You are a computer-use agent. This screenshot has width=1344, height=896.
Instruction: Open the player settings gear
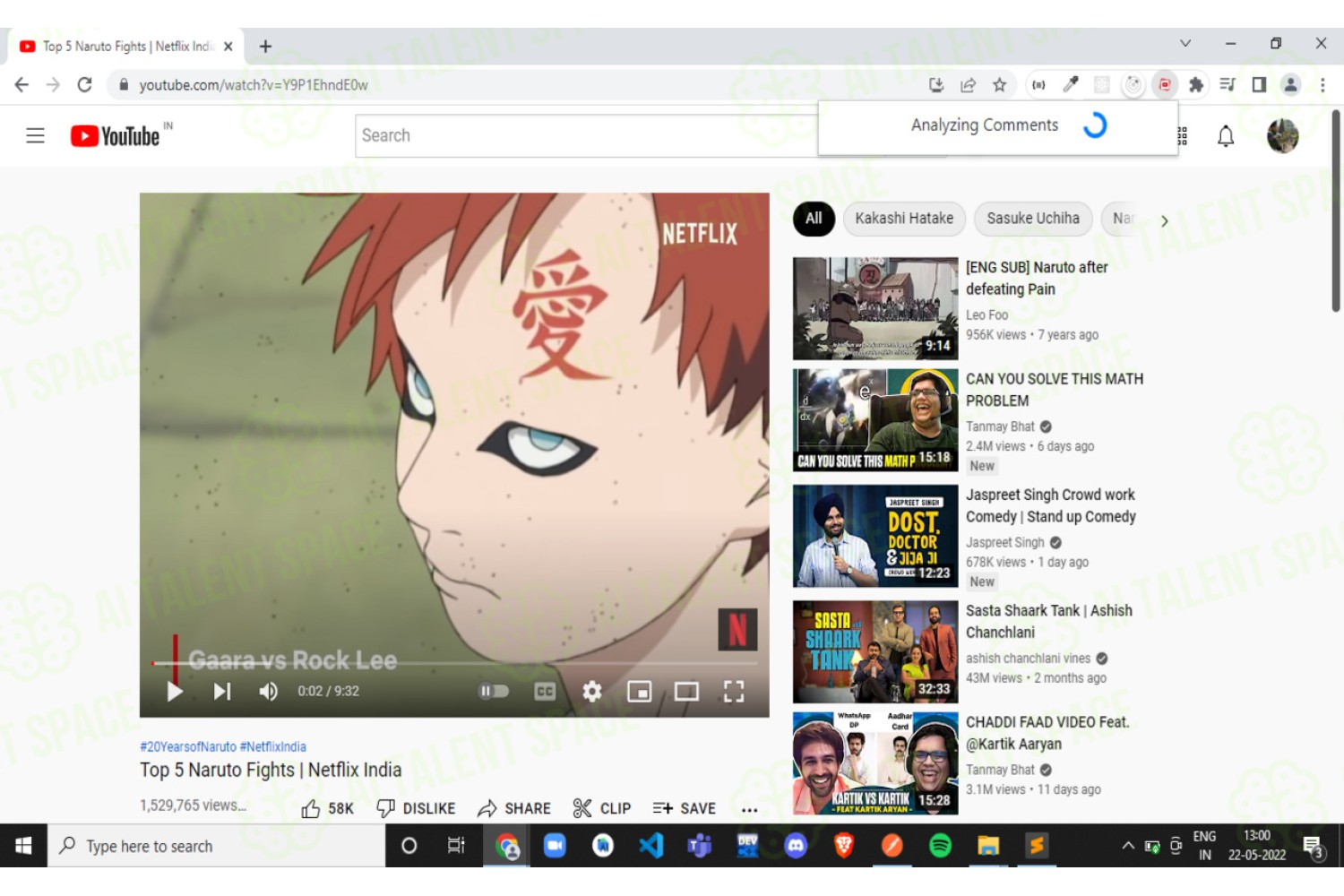coord(592,691)
